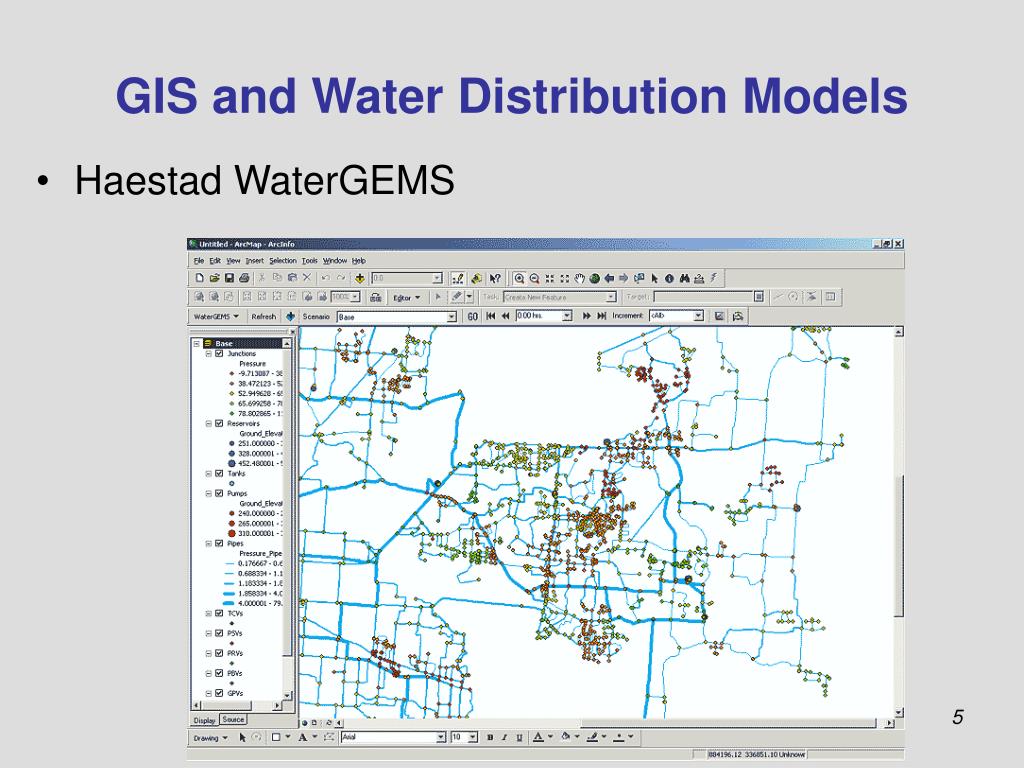Uncheck the GPVs layer checkbox

point(219,693)
